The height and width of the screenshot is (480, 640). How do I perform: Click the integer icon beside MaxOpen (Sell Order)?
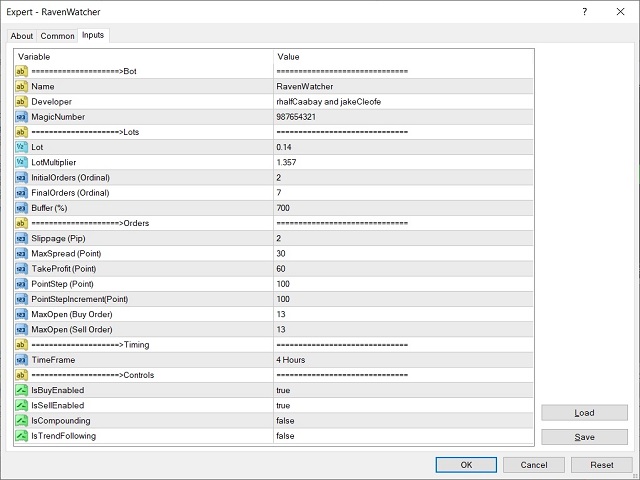click(21, 329)
